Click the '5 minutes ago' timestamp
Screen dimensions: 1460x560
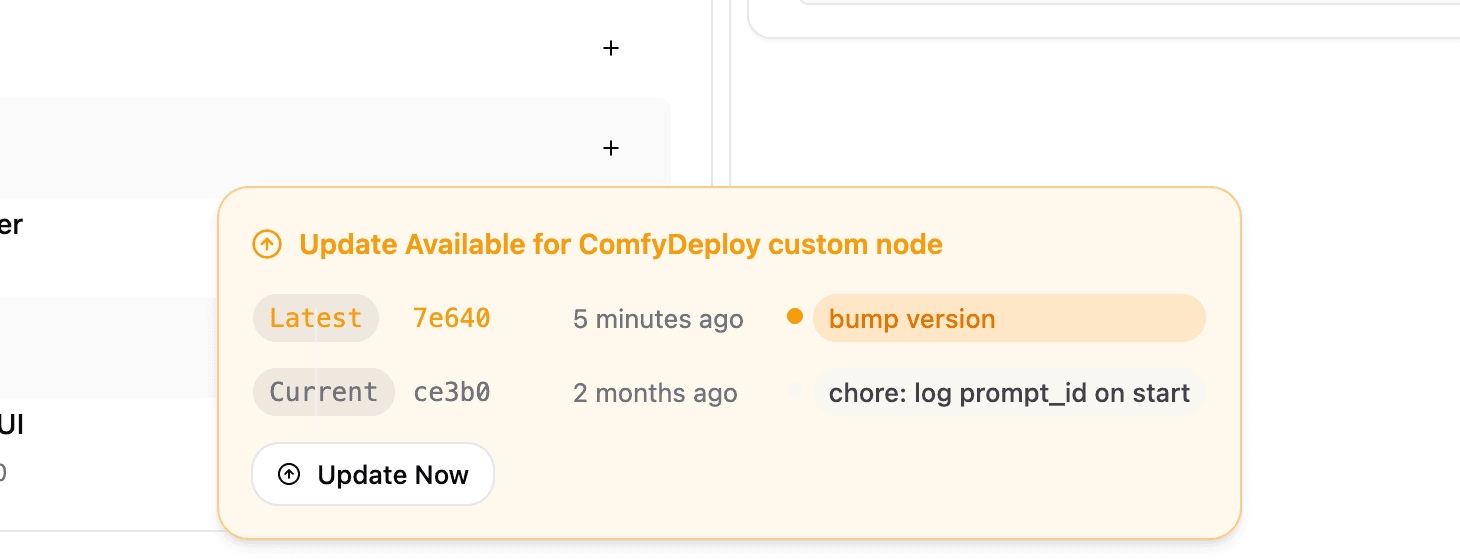tap(657, 319)
